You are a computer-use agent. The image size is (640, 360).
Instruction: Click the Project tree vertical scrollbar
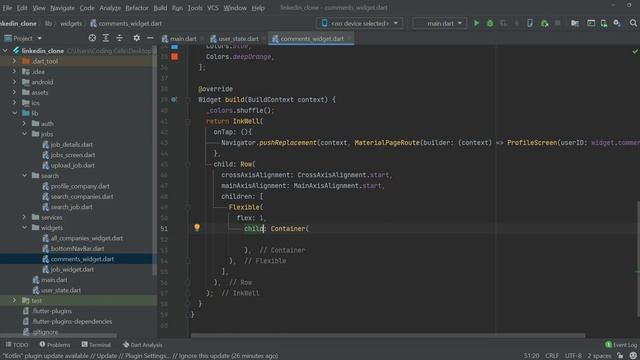tap(154, 159)
